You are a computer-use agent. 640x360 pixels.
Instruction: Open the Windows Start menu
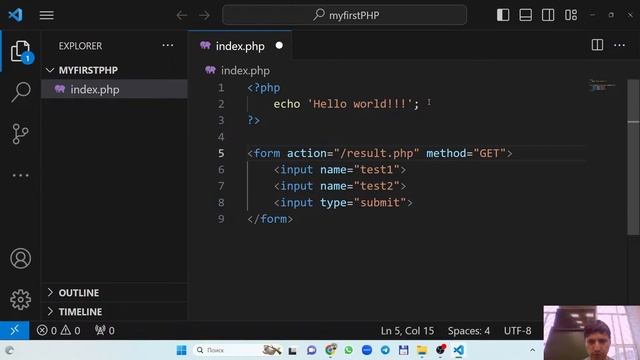[x=182, y=350]
